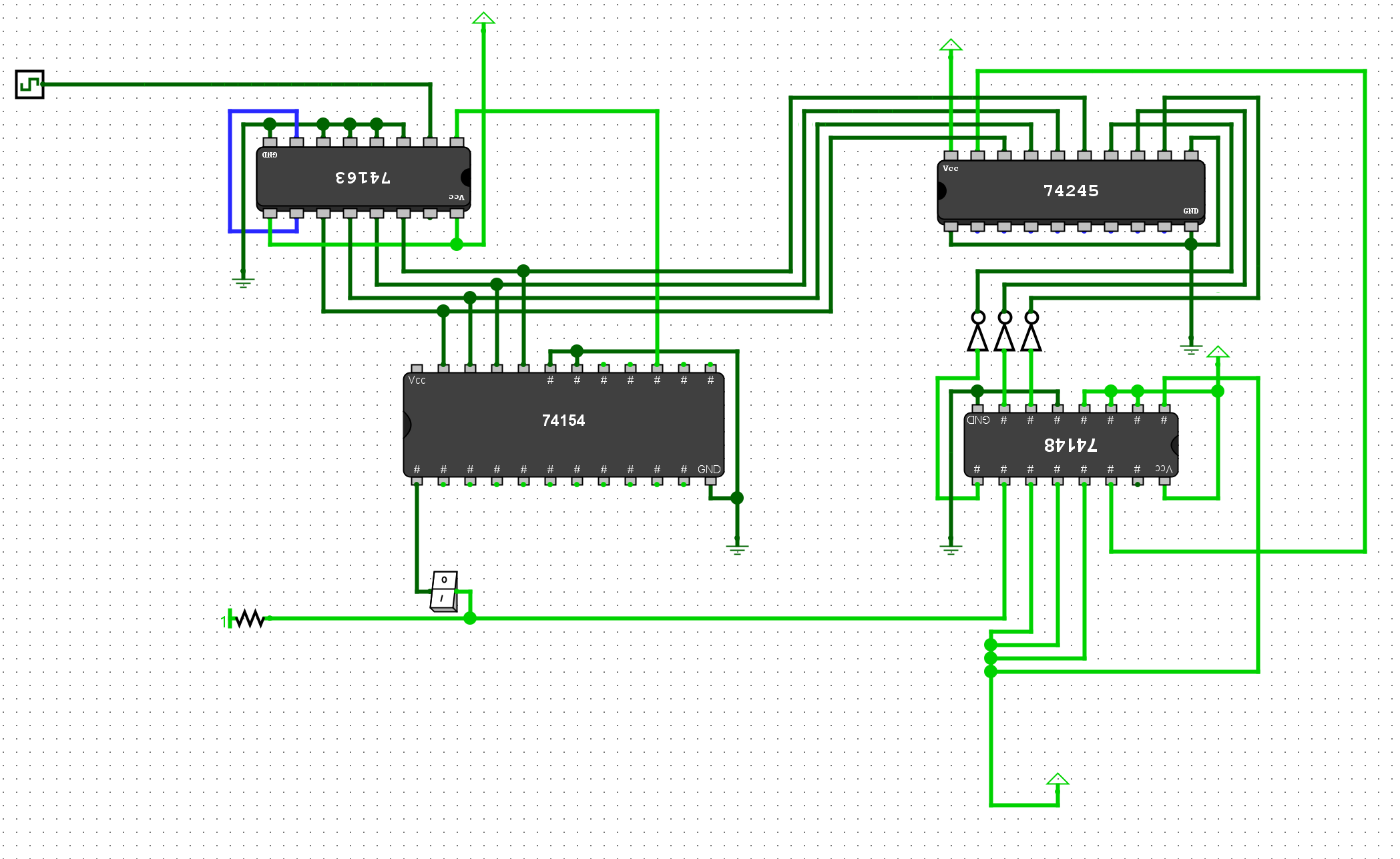
Task: Select the pull-up resistor symbol
Action: tap(250, 619)
